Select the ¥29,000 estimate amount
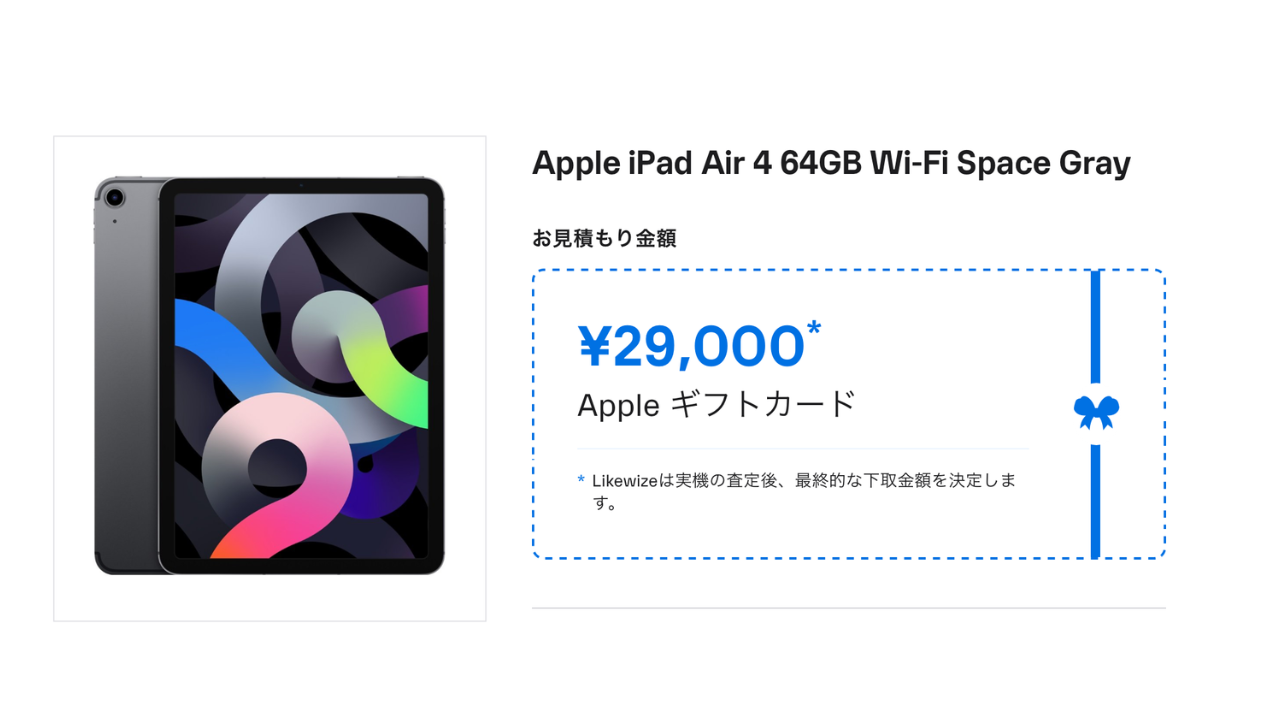Image resolution: width=1280 pixels, height=720 pixels. click(692, 347)
